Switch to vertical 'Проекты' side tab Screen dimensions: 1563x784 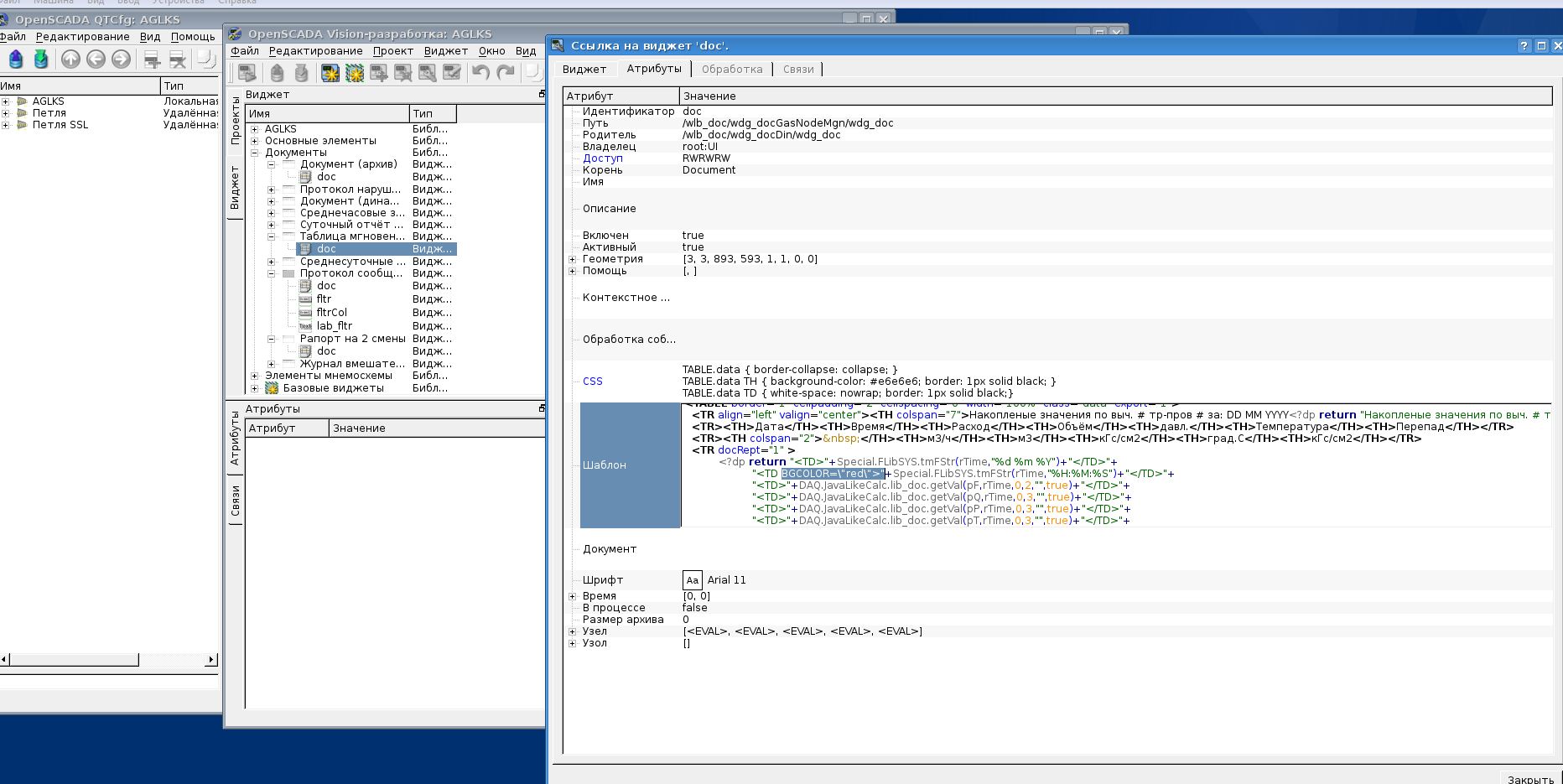tap(235, 120)
